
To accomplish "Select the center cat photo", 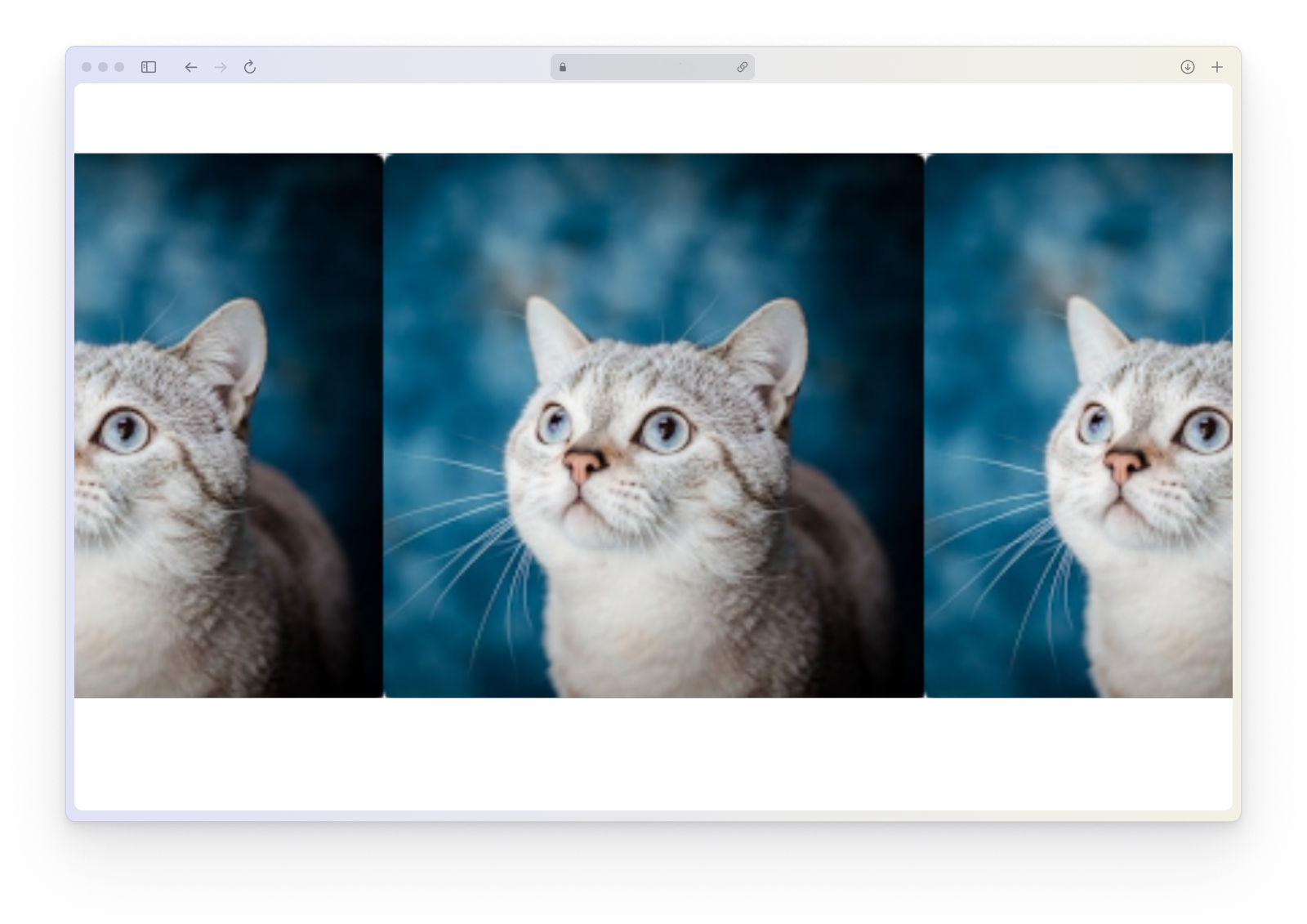I will point(653,425).
